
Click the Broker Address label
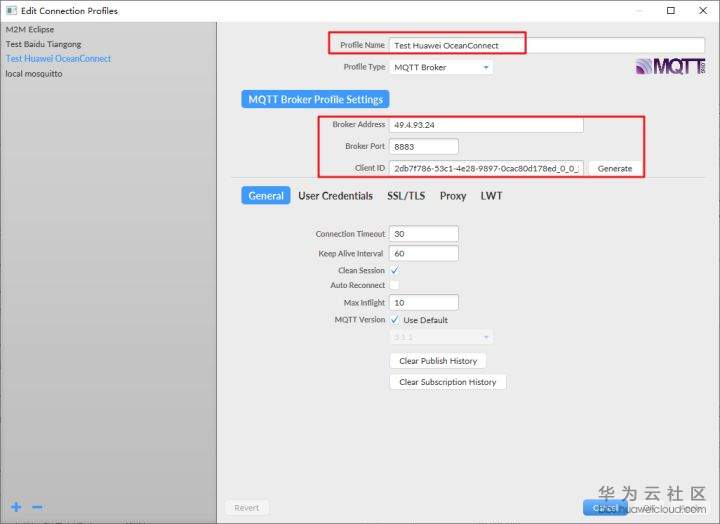point(359,124)
